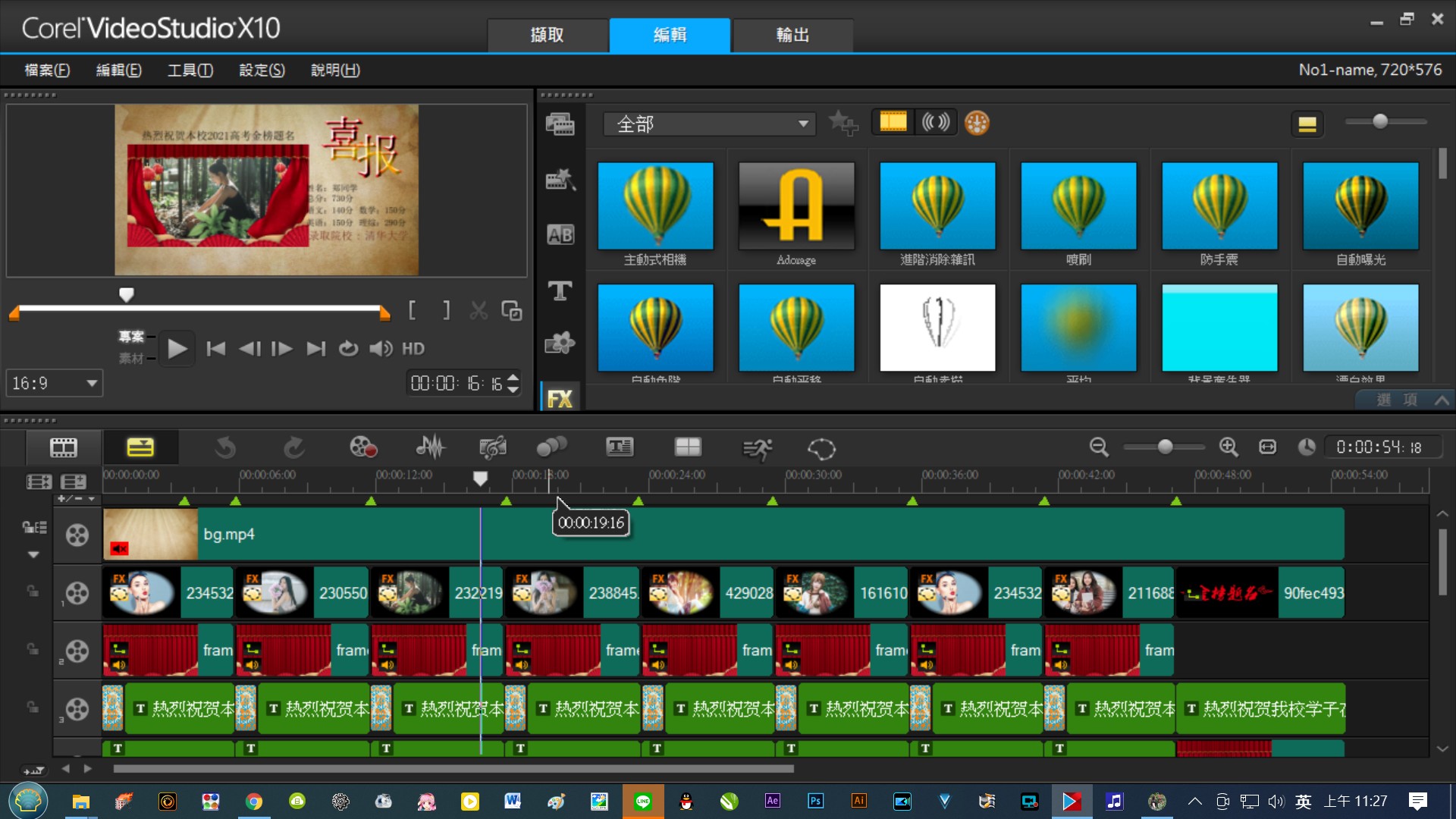Open the Time Remapping runner icon

757,449
